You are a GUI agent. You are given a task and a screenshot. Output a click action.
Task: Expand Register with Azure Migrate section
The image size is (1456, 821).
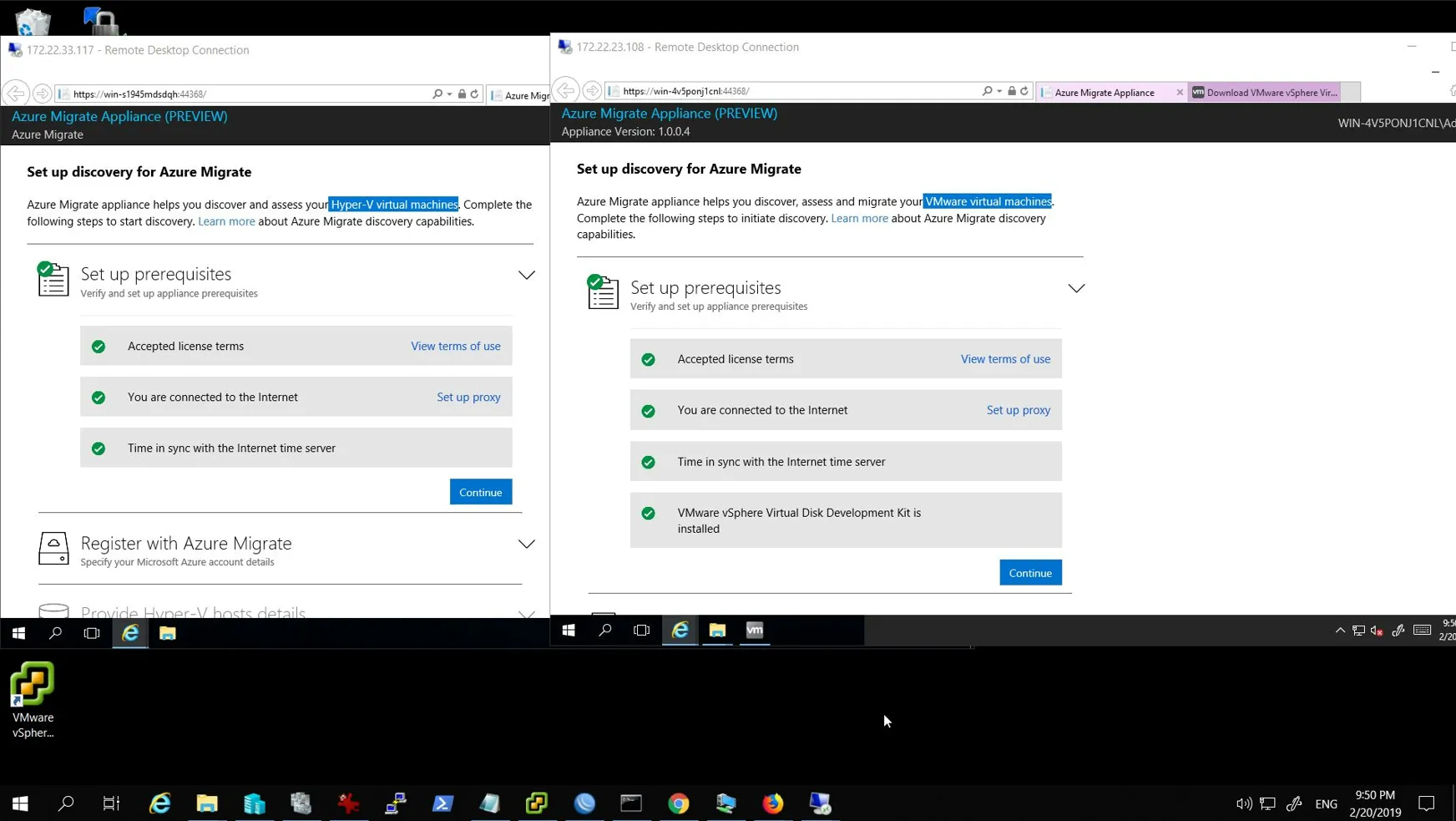pos(526,544)
